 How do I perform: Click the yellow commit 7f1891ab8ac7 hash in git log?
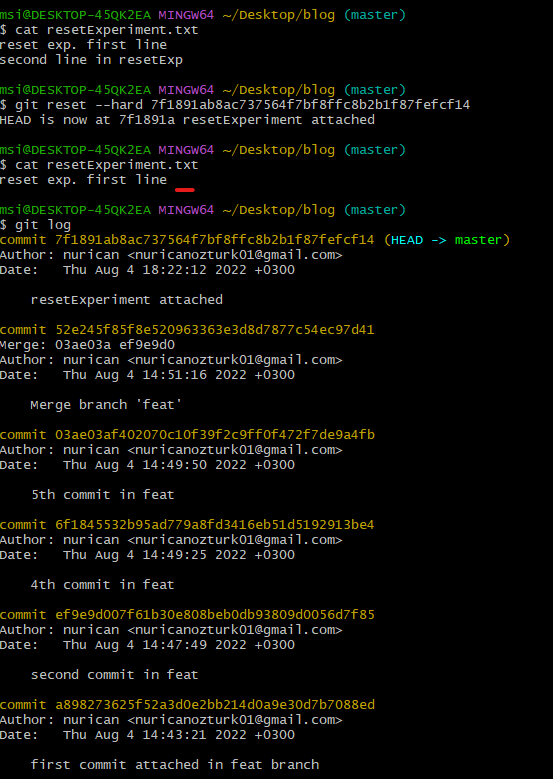(x=215, y=240)
